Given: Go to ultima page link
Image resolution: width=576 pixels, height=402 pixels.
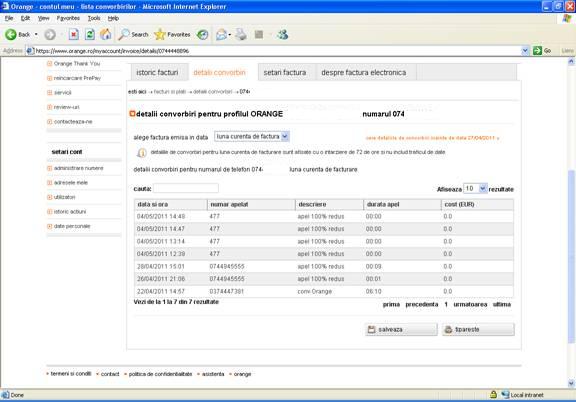Looking at the screenshot, I should tap(502, 304).
